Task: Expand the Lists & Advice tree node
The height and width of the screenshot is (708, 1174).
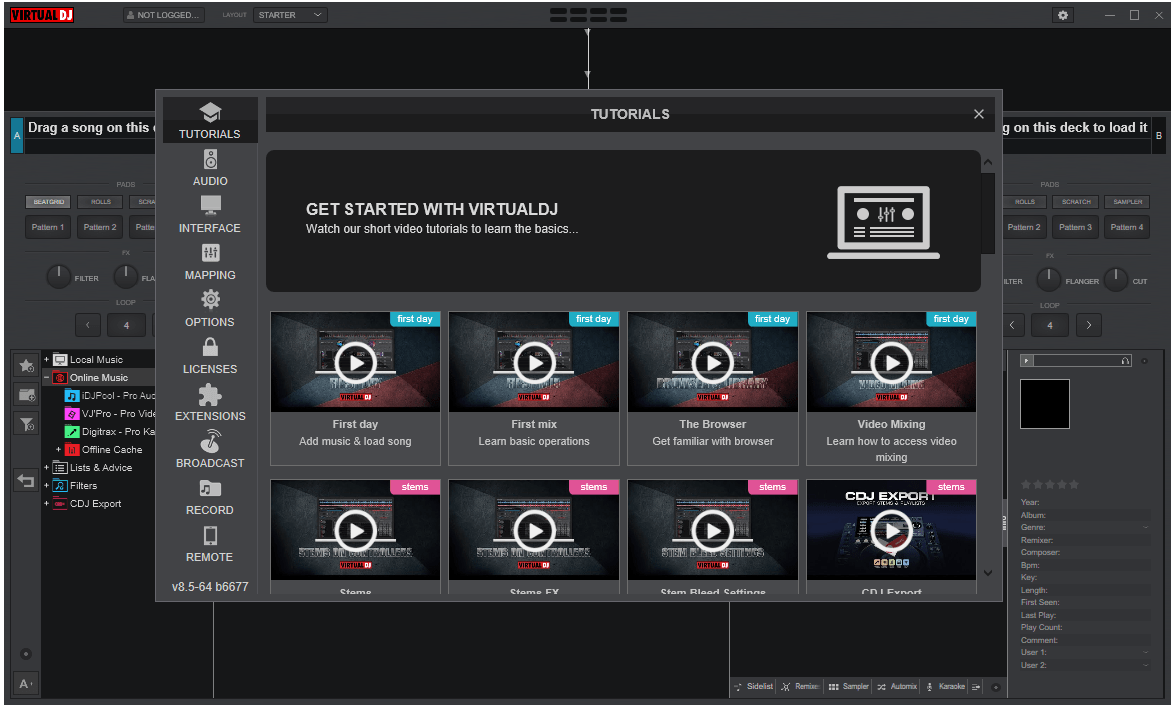Action: (x=46, y=468)
